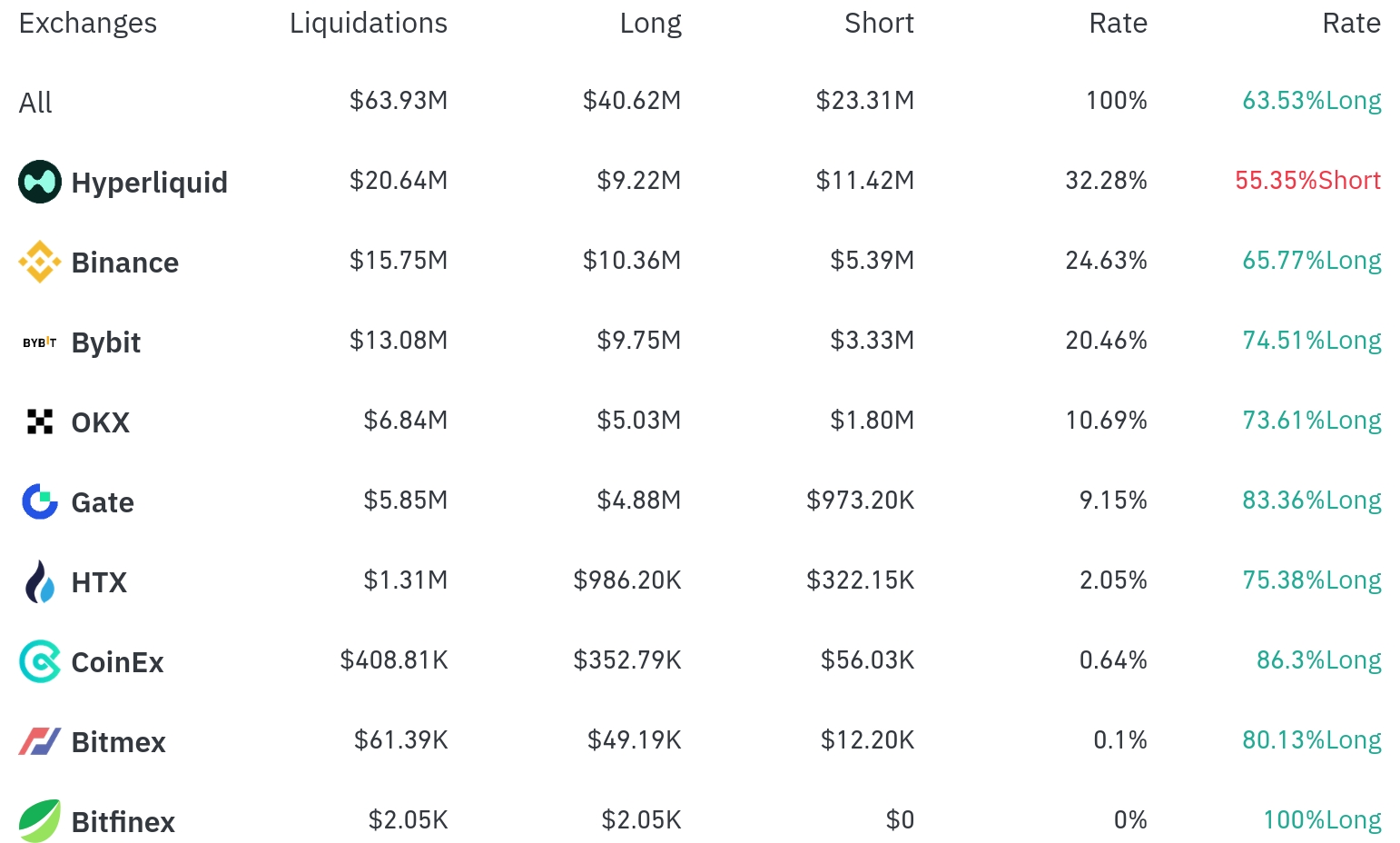Sort by the Liquidations column header

(x=368, y=24)
